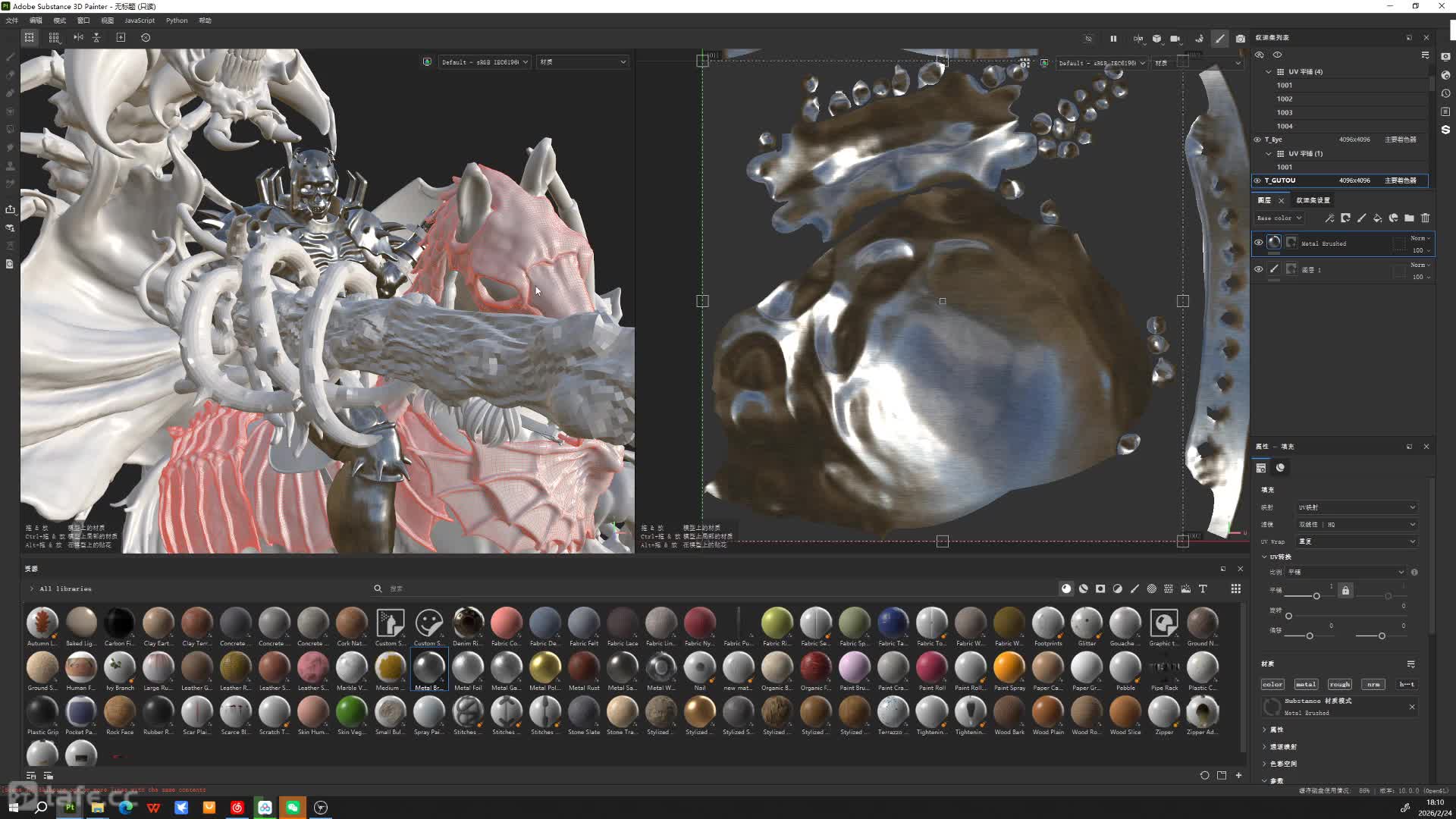The height and width of the screenshot is (819, 1456).
Task: Hide the Metal Brushed layer
Action: tap(1259, 243)
